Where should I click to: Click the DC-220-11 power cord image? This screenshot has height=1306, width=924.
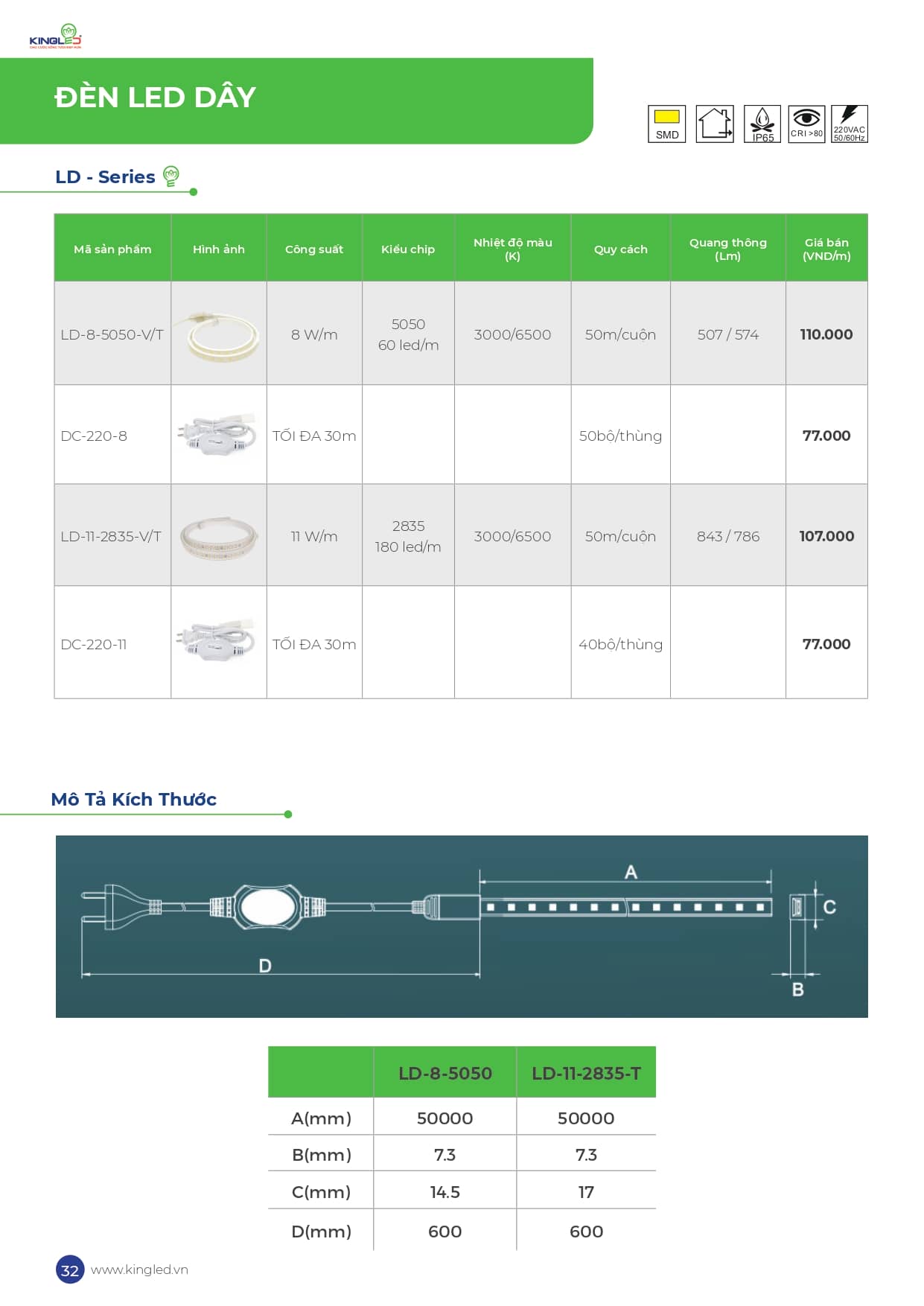(218, 642)
